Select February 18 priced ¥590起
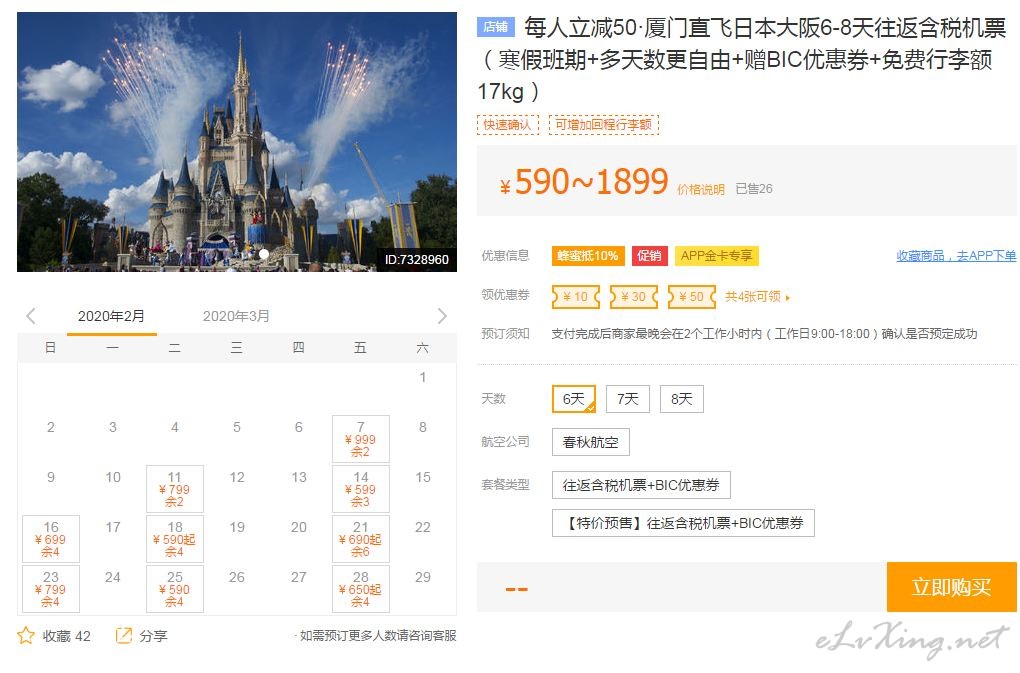 175,539
